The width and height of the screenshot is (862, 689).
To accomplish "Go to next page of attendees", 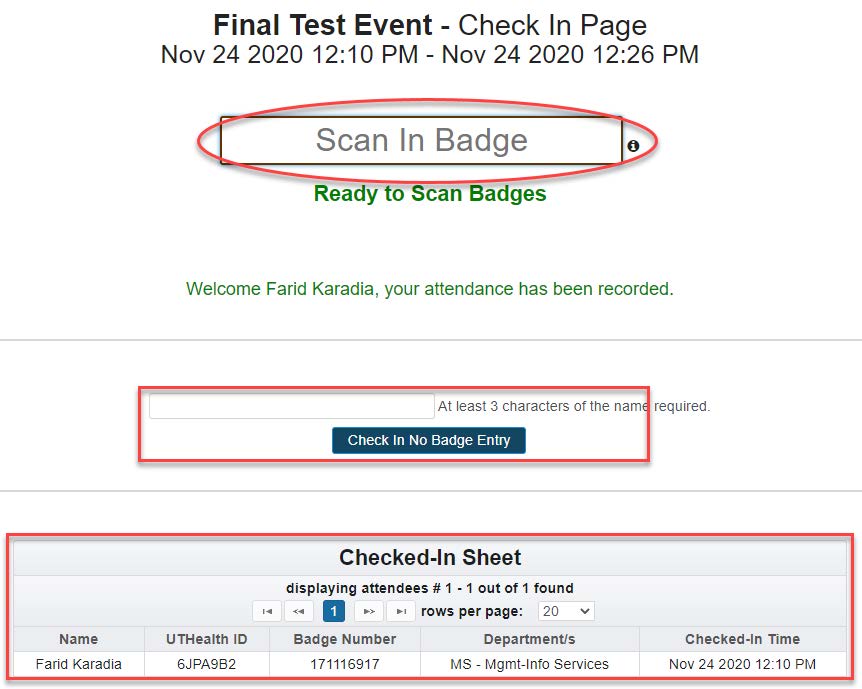I will click(x=368, y=611).
